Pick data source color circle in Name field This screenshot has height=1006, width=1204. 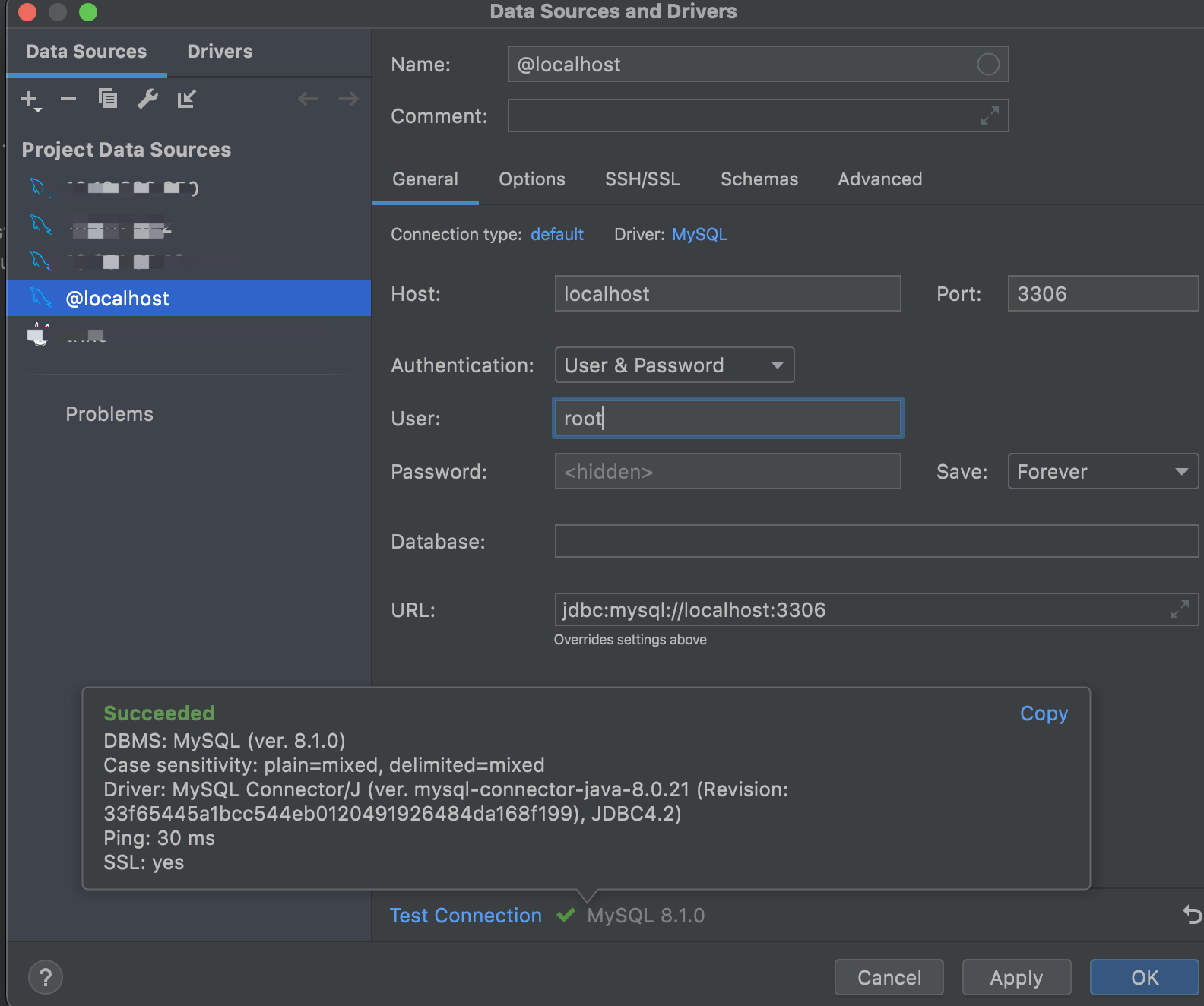(x=988, y=65)
